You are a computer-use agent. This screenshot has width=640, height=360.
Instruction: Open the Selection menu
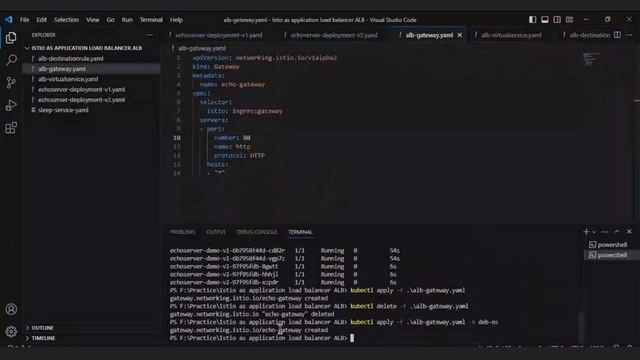[67, 20]
